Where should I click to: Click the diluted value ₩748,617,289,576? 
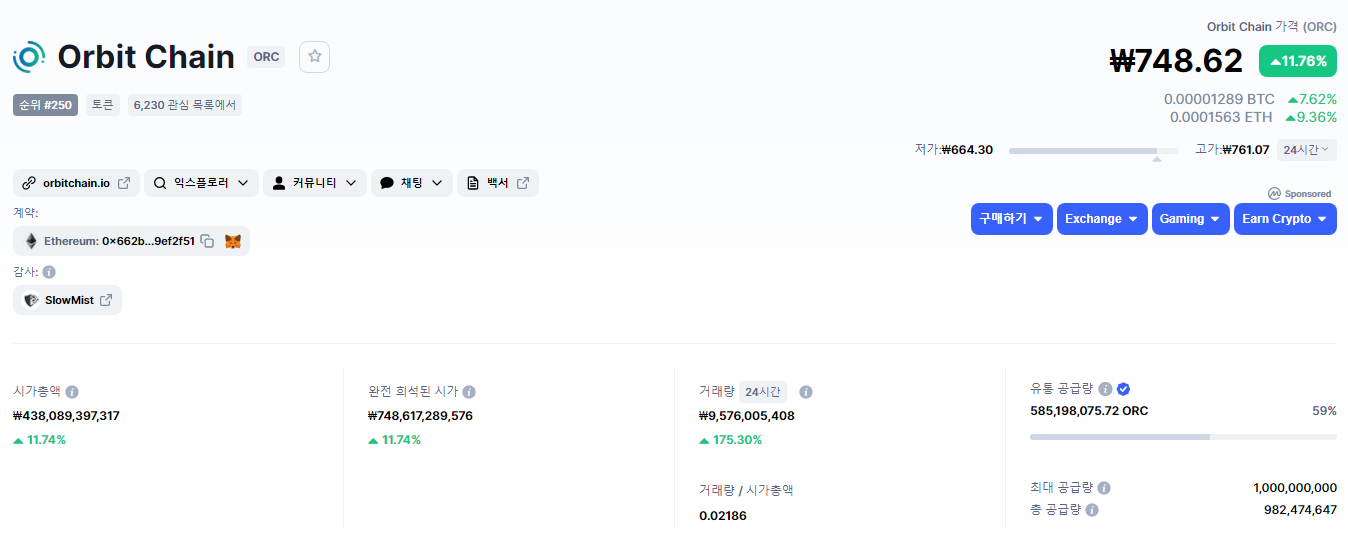[x=420, y=415]
